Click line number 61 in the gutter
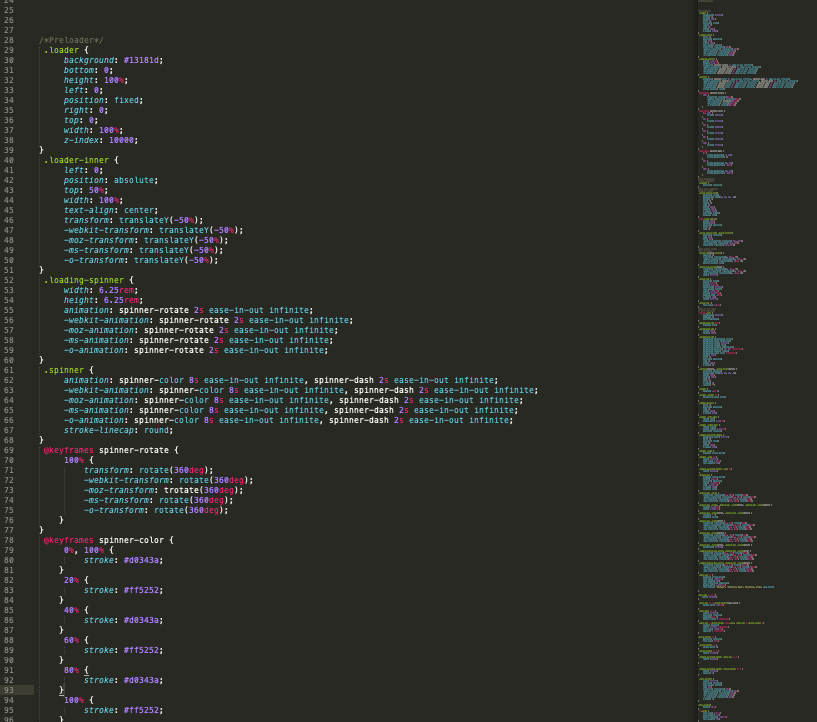The width and height of the screenshot is (817, 722). (9, 370)
